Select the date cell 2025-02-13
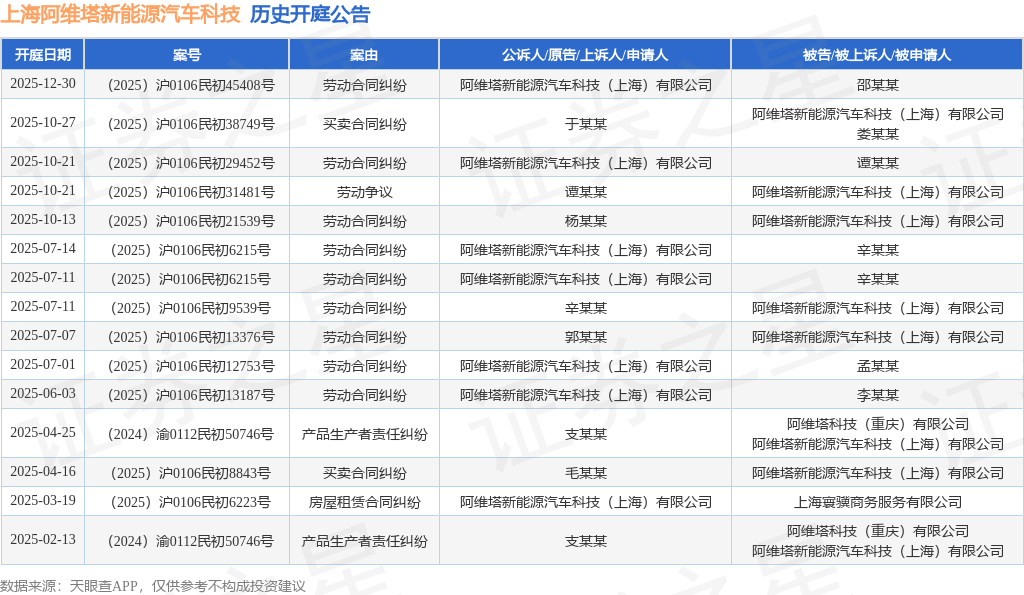 click(x=42, y=539)
